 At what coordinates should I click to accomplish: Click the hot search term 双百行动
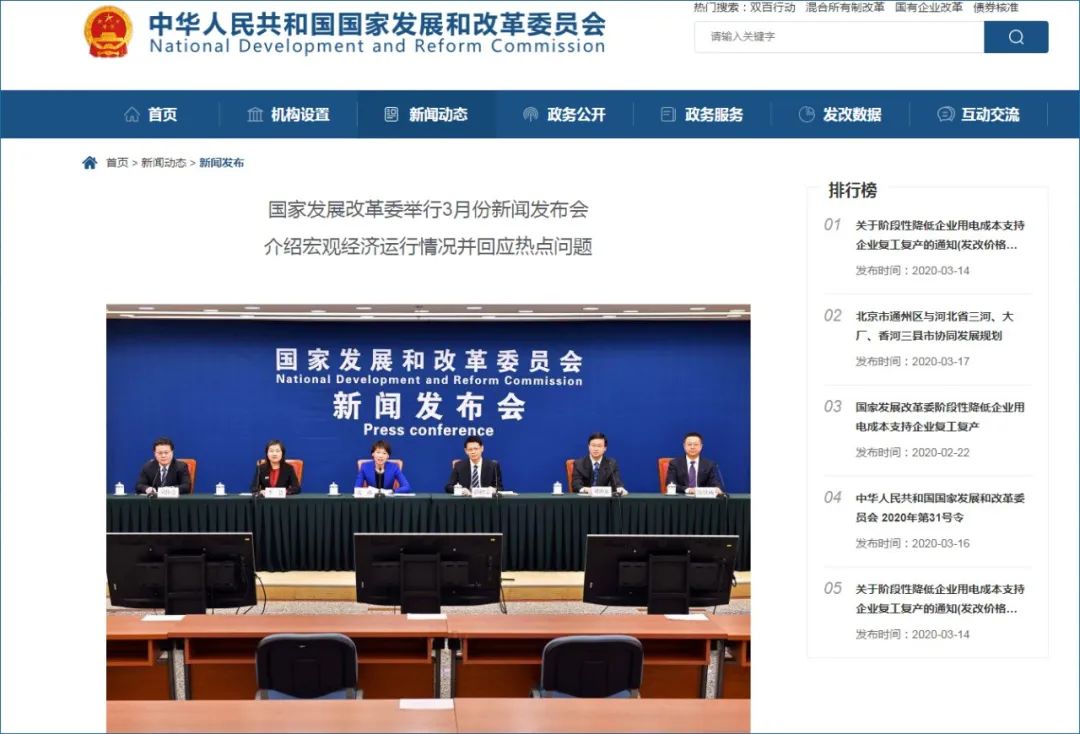tap(773, 8)
